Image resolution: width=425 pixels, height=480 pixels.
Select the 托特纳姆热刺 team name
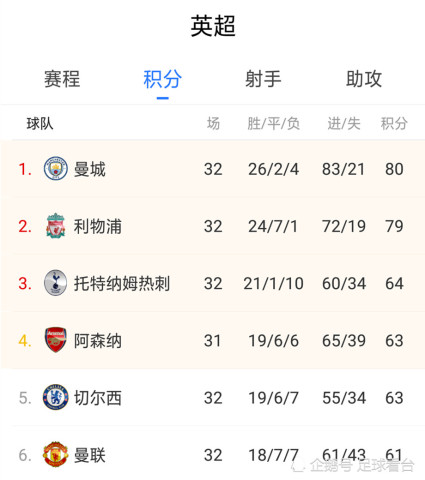(122, 283)
